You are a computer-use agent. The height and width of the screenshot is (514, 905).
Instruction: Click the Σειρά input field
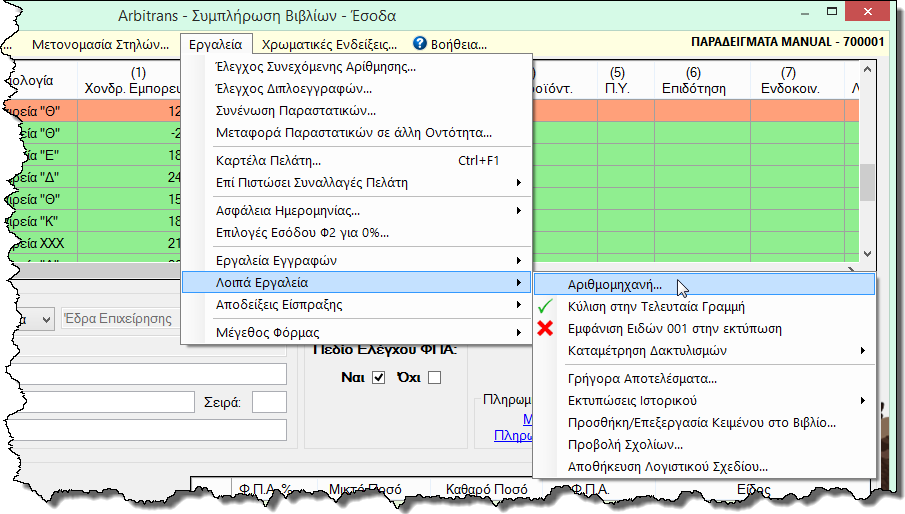point(269,402)
